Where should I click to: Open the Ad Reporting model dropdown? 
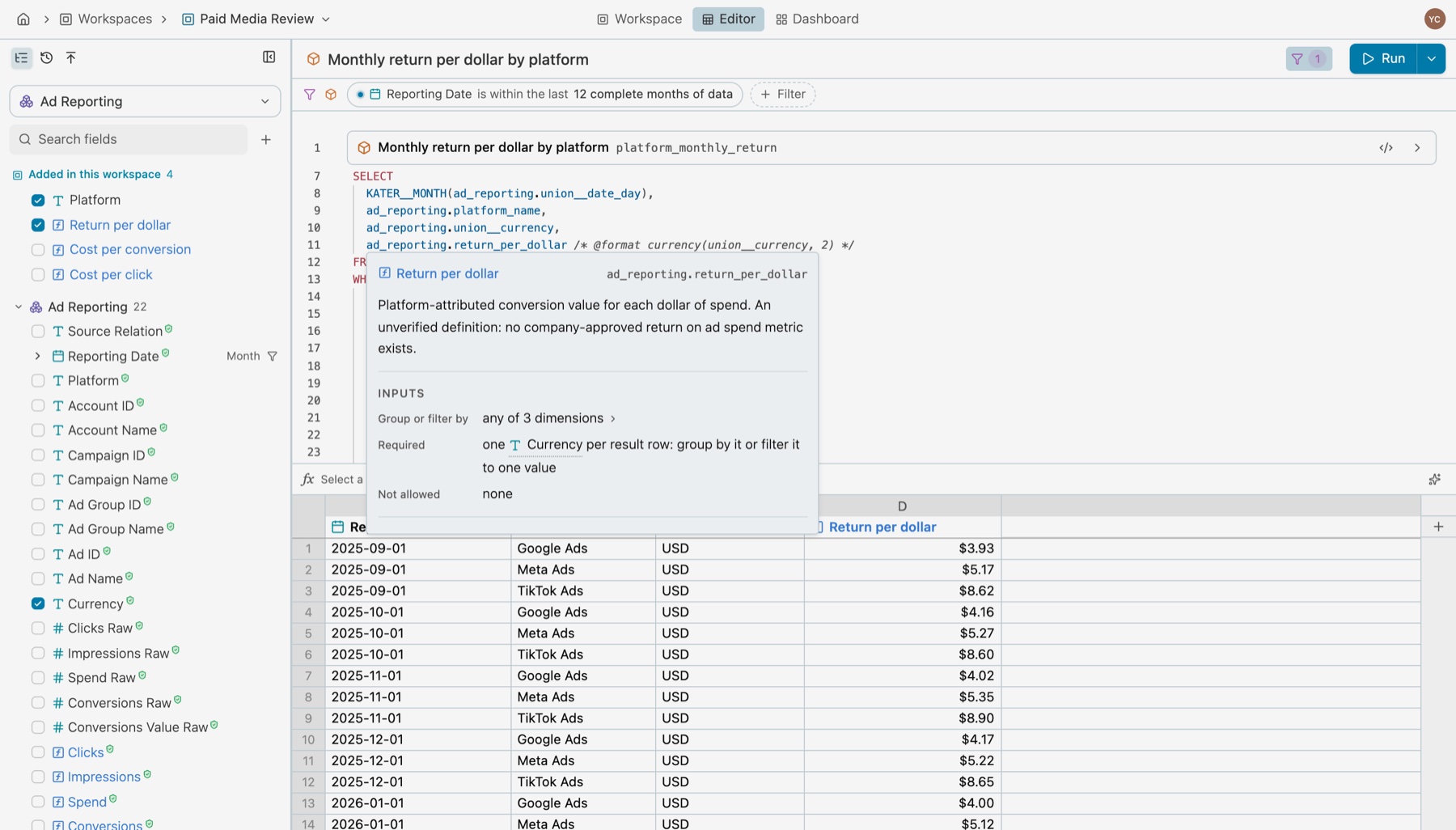tap(146, 101)
